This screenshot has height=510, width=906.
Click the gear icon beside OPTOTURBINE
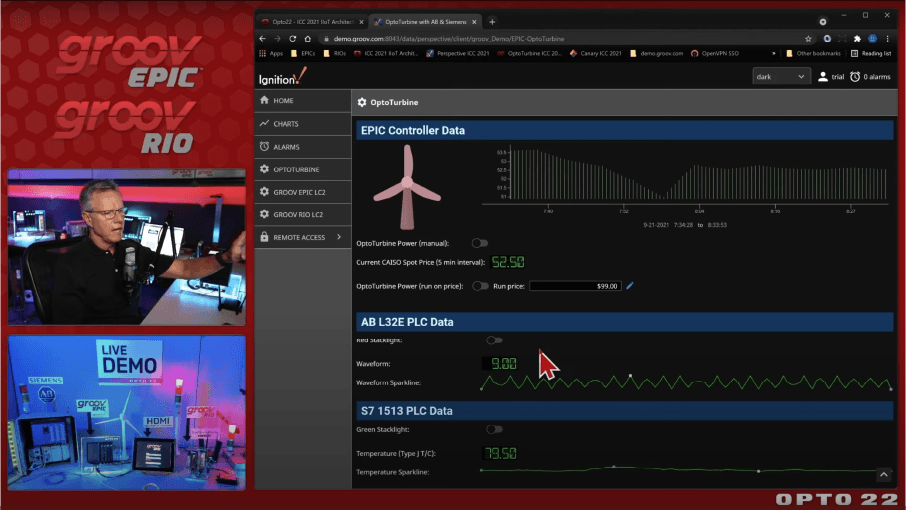click(x=264, y=169)
